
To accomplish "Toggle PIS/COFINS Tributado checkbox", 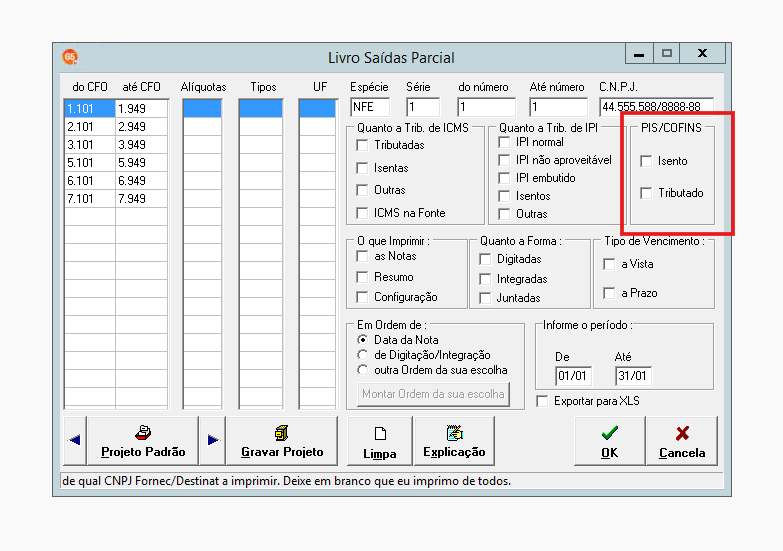I will 646,193.
